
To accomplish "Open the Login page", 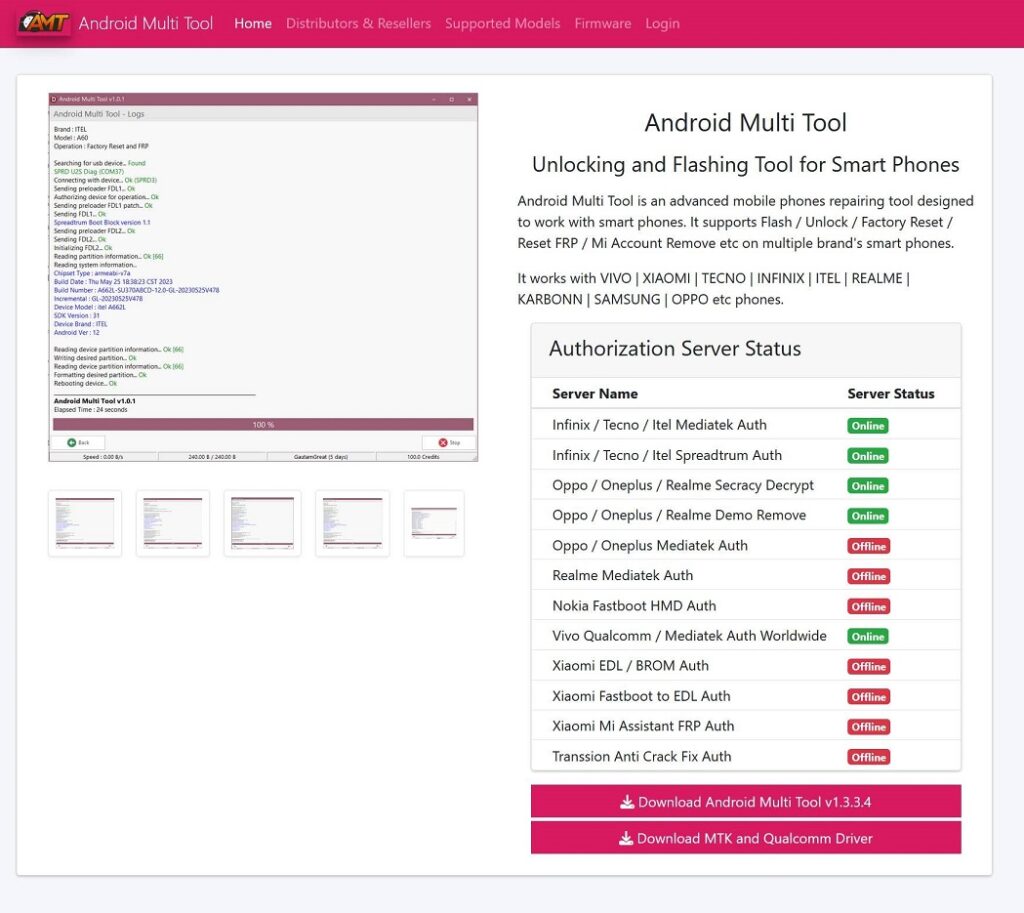I will click(662, 24).
